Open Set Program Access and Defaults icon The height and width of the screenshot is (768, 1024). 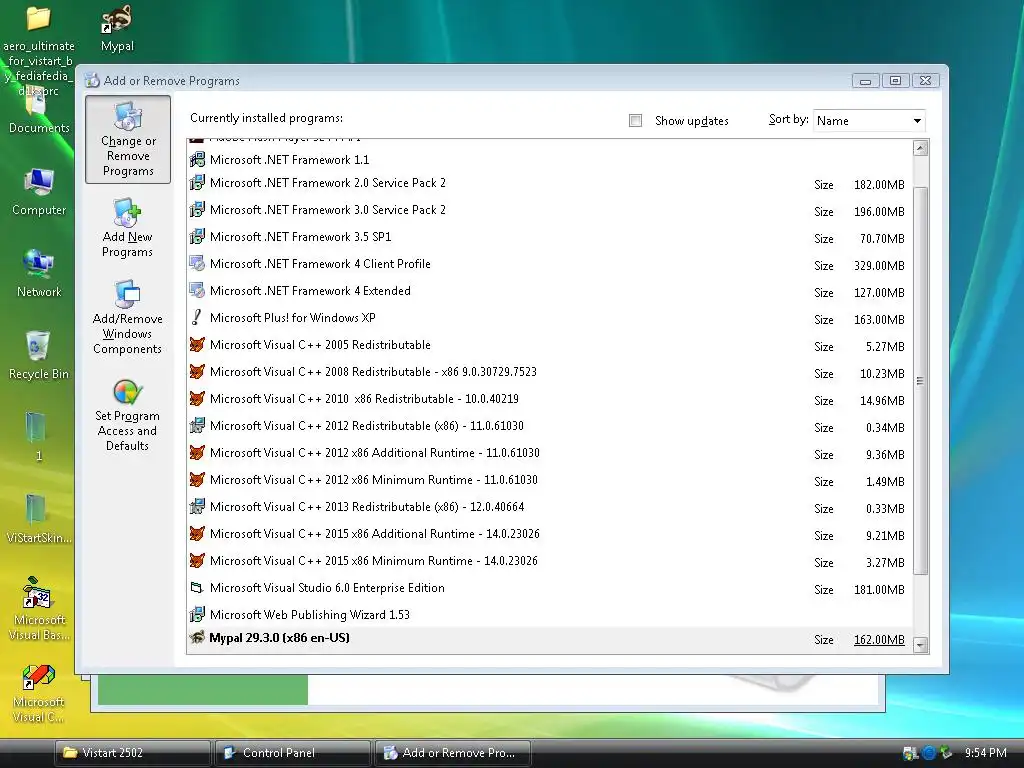tap(127, 415)
